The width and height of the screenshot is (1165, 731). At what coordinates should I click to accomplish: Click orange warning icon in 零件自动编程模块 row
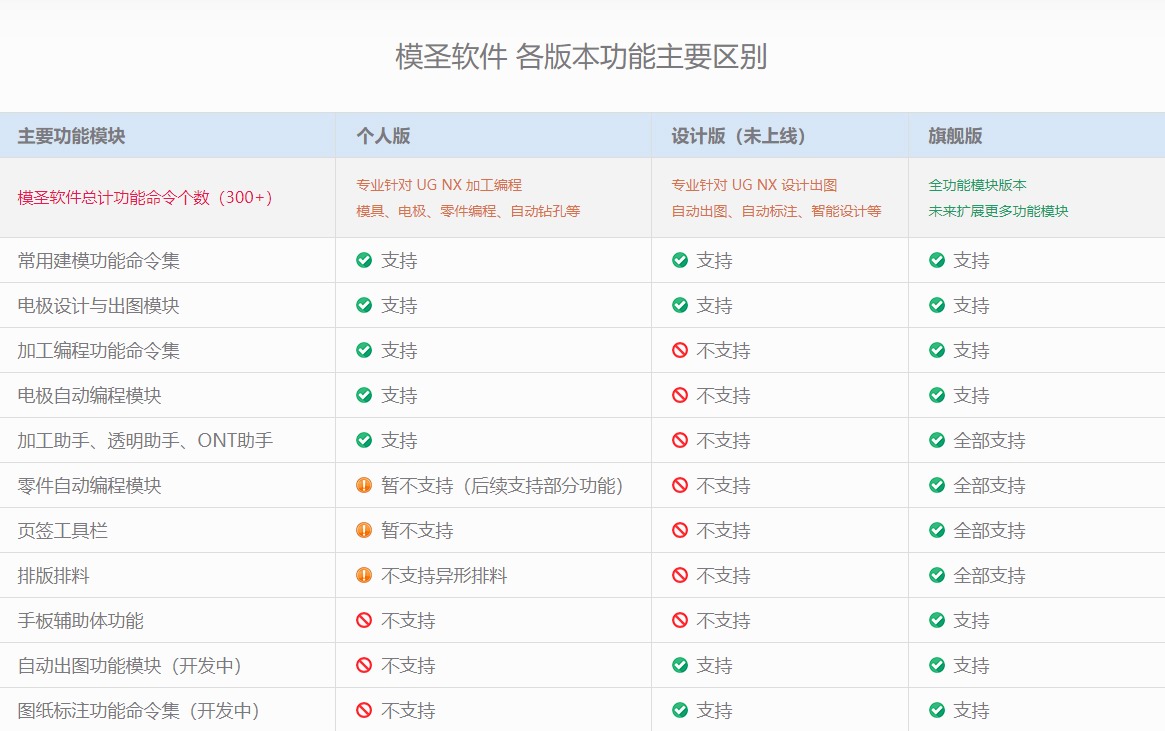tap(364, 485)
